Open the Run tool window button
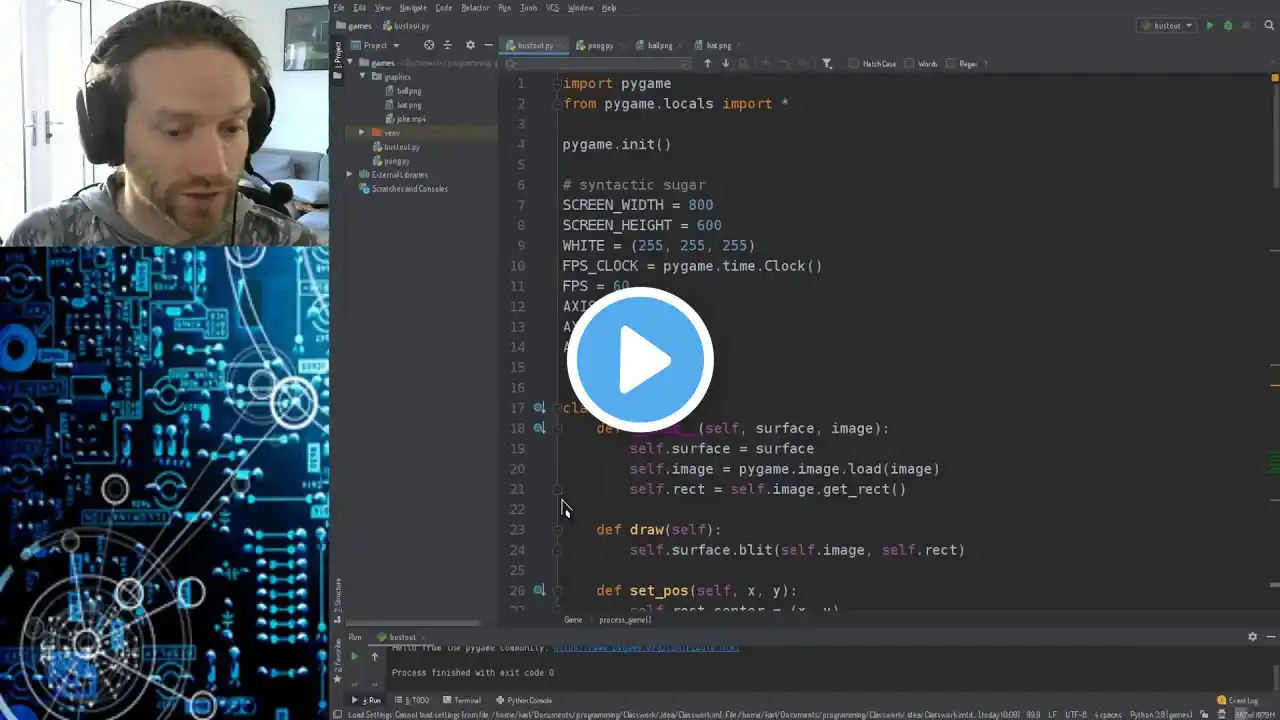 (x=366, y=700)
